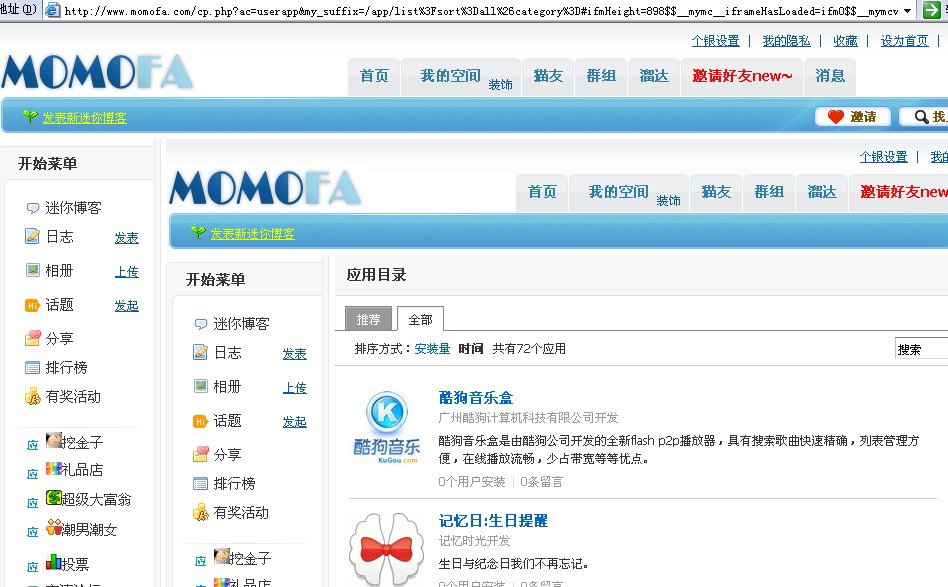Viewport: 948px width, 587px height.
Task: Open 猫友 tab in inner embedded navigation
Action: (716, 192)
